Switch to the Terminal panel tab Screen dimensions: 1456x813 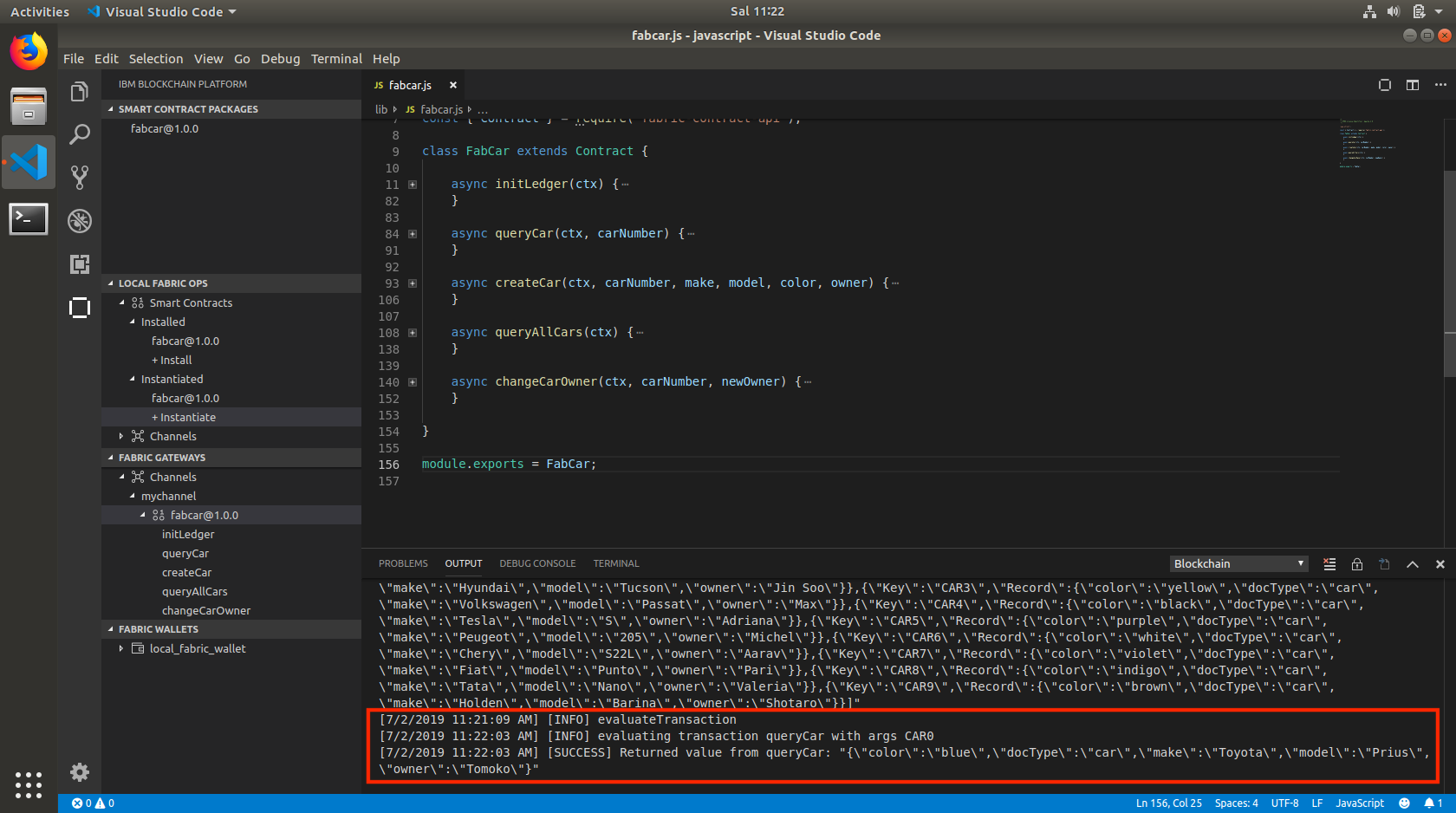point(616,563)
